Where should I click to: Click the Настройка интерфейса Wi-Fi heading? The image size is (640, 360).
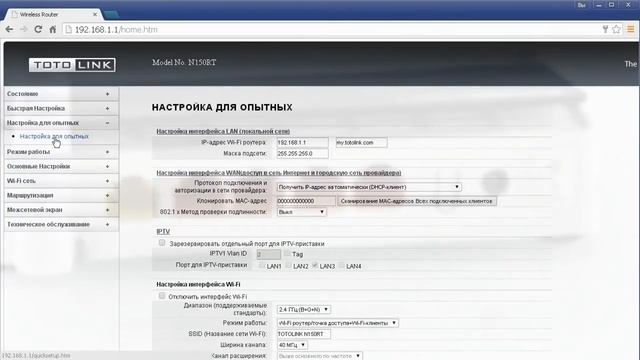pos(198,284)
